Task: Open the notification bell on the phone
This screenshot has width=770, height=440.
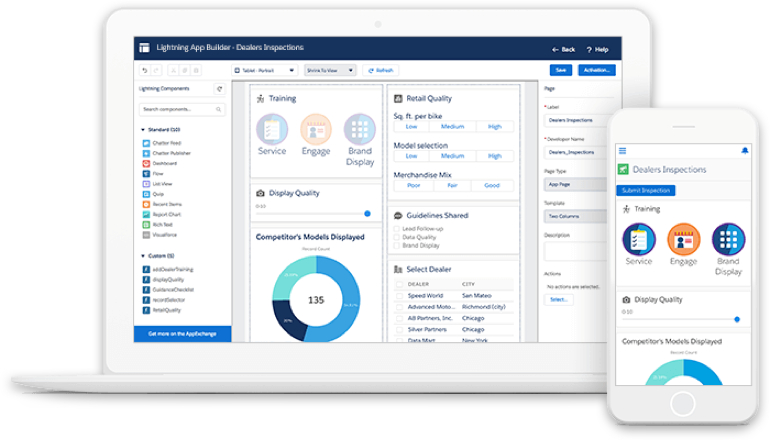Action: coord(744,151)
